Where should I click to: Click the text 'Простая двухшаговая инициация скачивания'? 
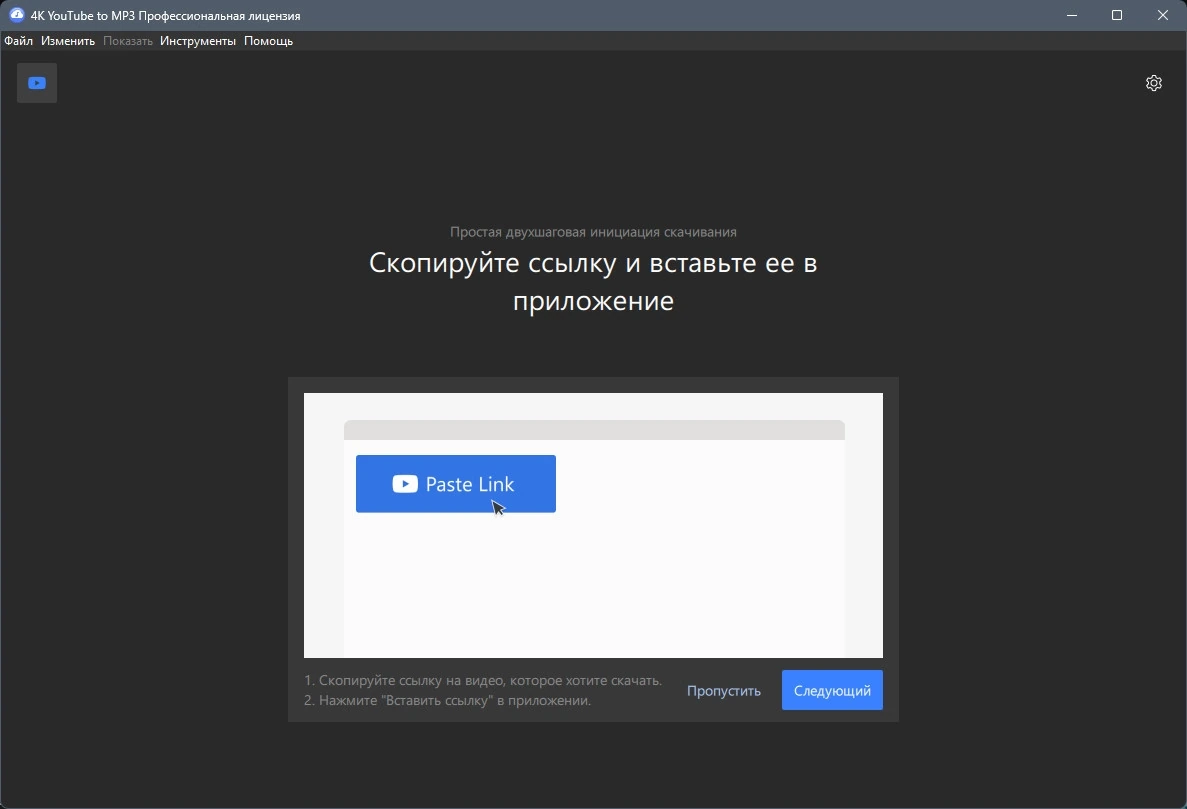[x=594, y=232]
